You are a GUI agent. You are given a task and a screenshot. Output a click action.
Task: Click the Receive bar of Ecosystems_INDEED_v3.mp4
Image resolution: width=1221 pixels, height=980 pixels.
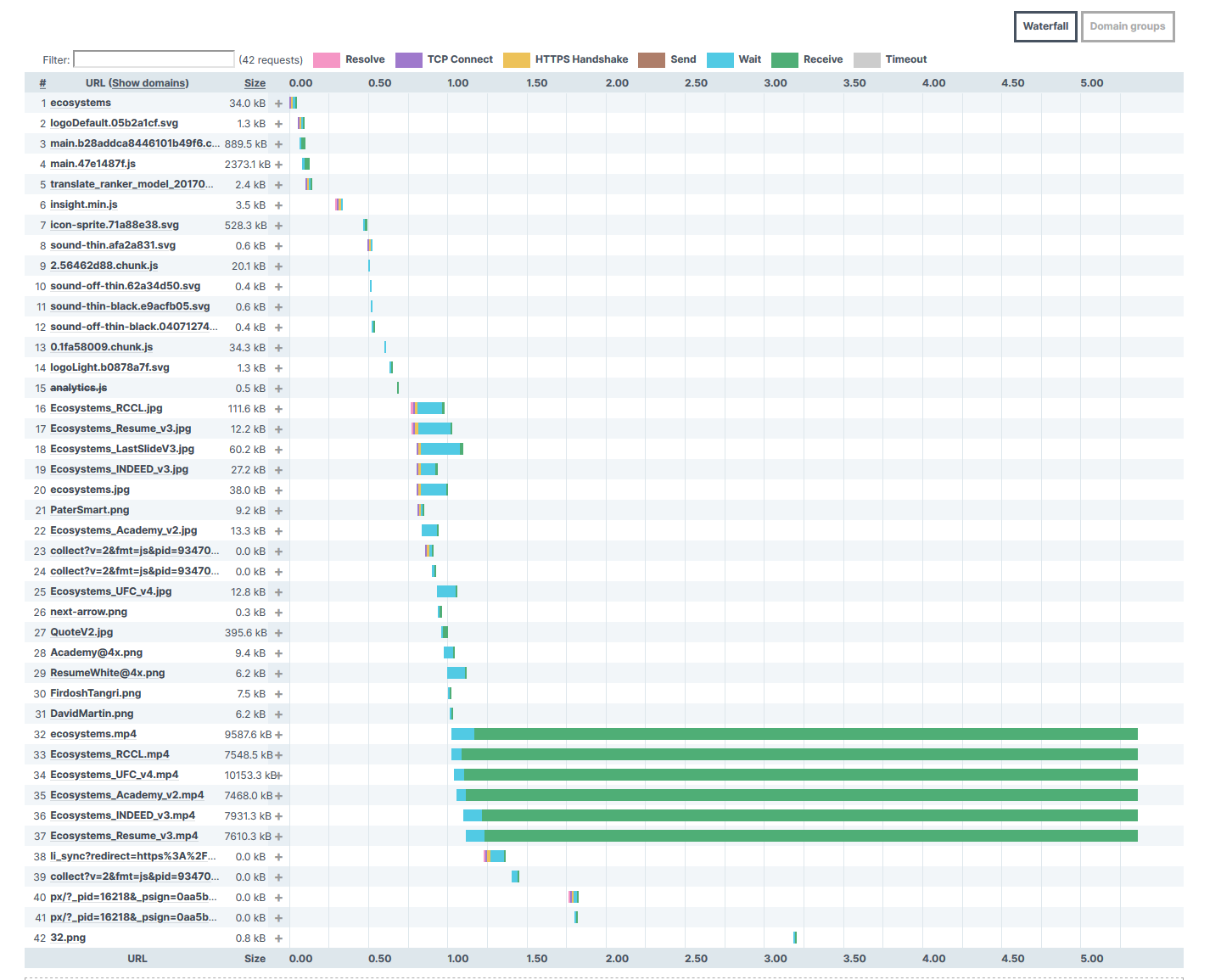coord(809,815)
